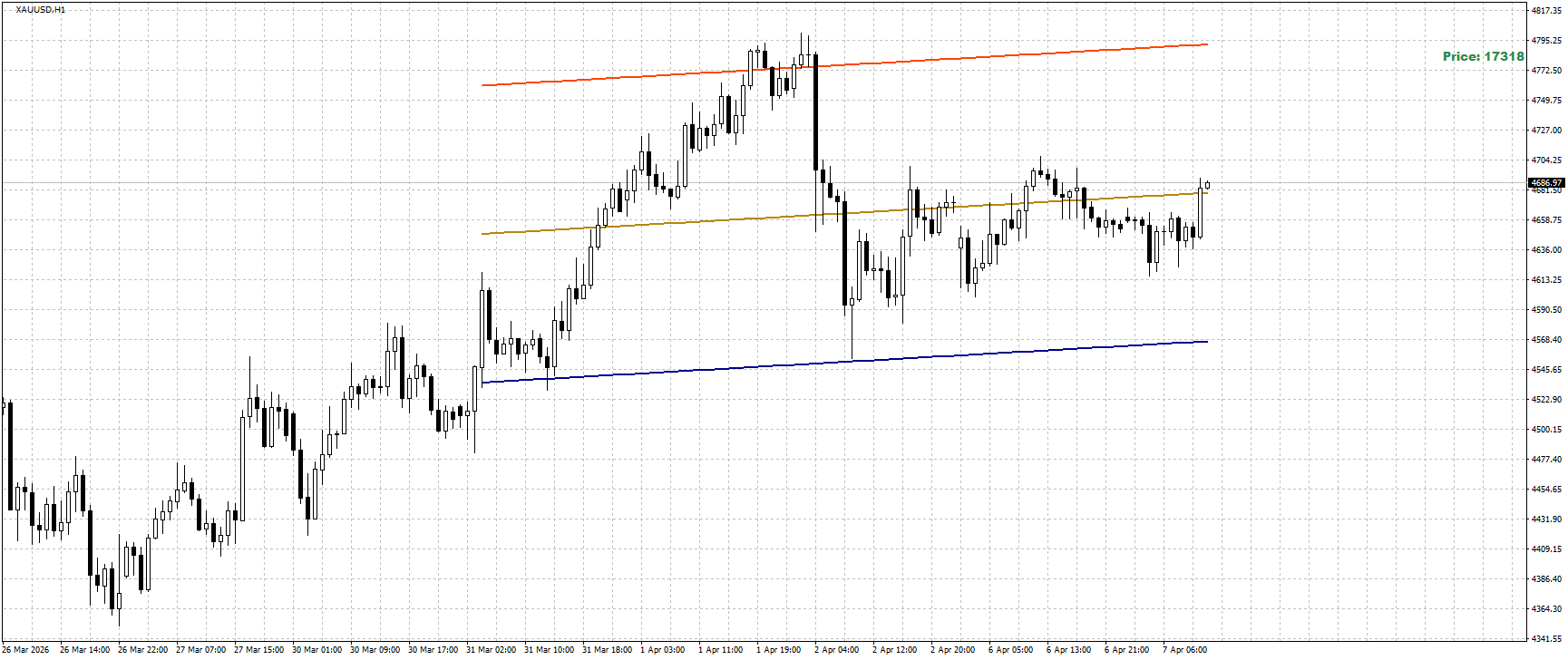1568x660 pixels.
Task: Click the 4500.15 price axis label
Action: point(1546,430)
